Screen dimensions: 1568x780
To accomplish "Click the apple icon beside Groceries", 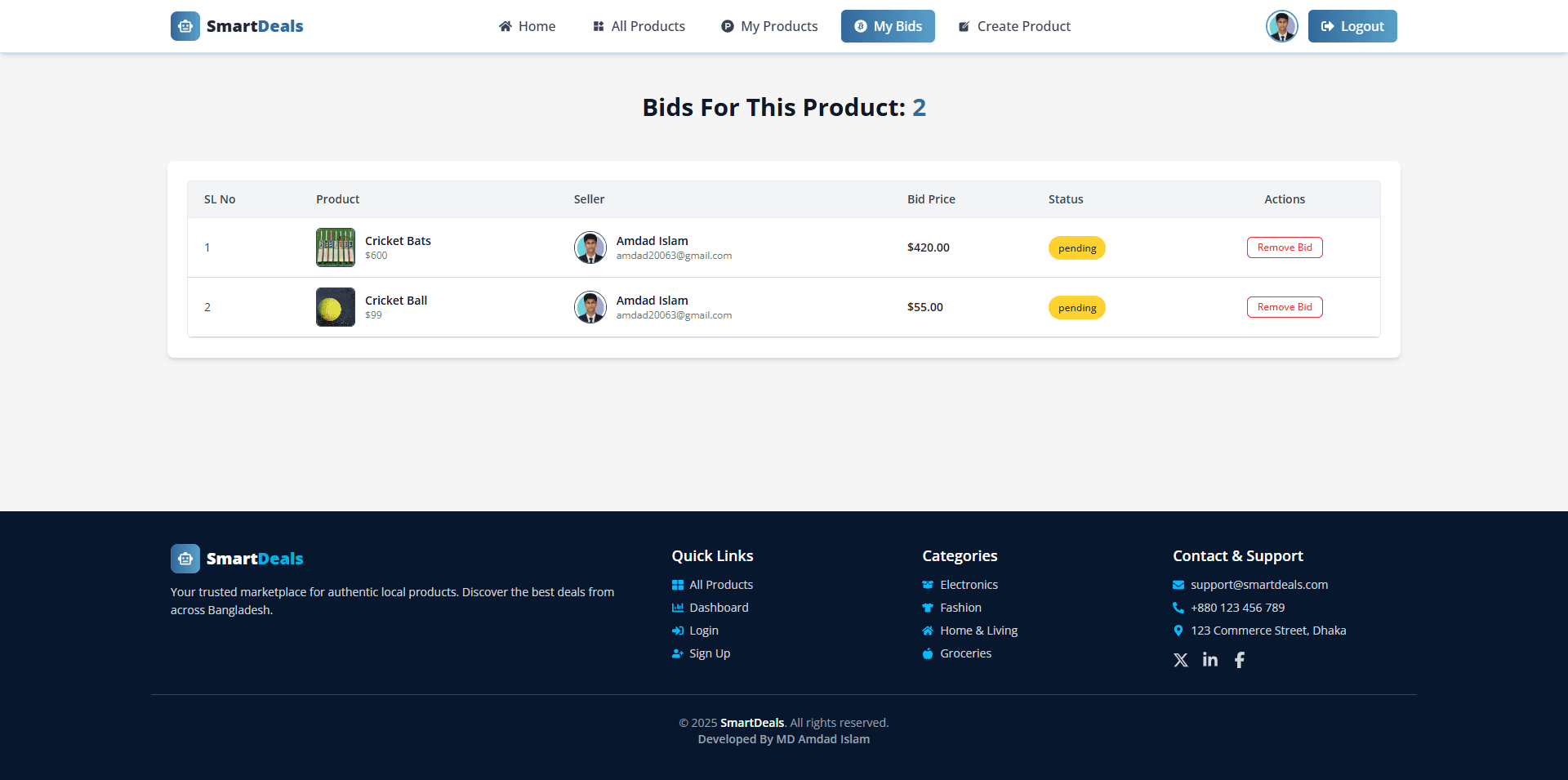I will click(x=928, y=653).
